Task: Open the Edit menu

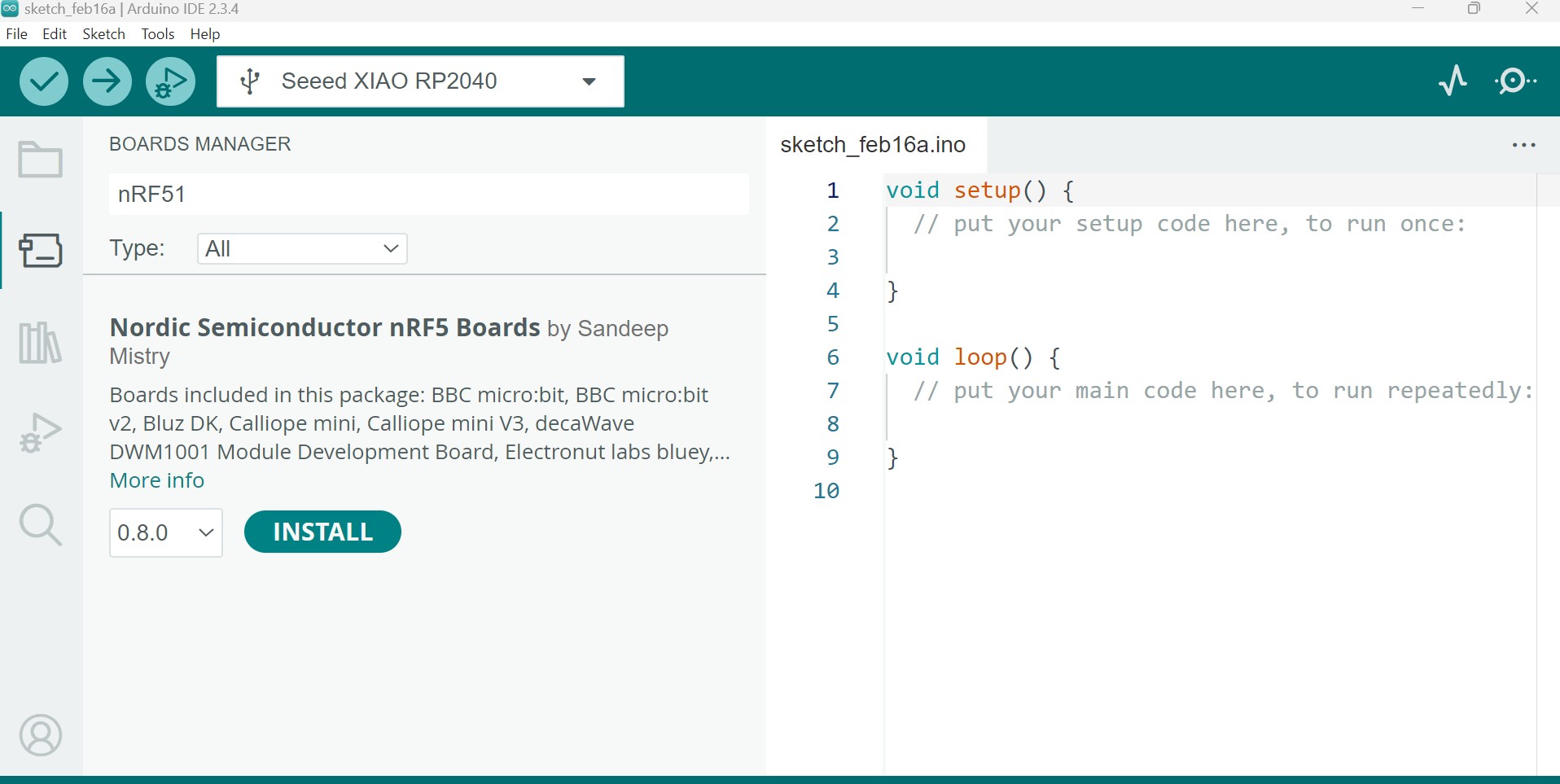Action: tap(55, 34)
